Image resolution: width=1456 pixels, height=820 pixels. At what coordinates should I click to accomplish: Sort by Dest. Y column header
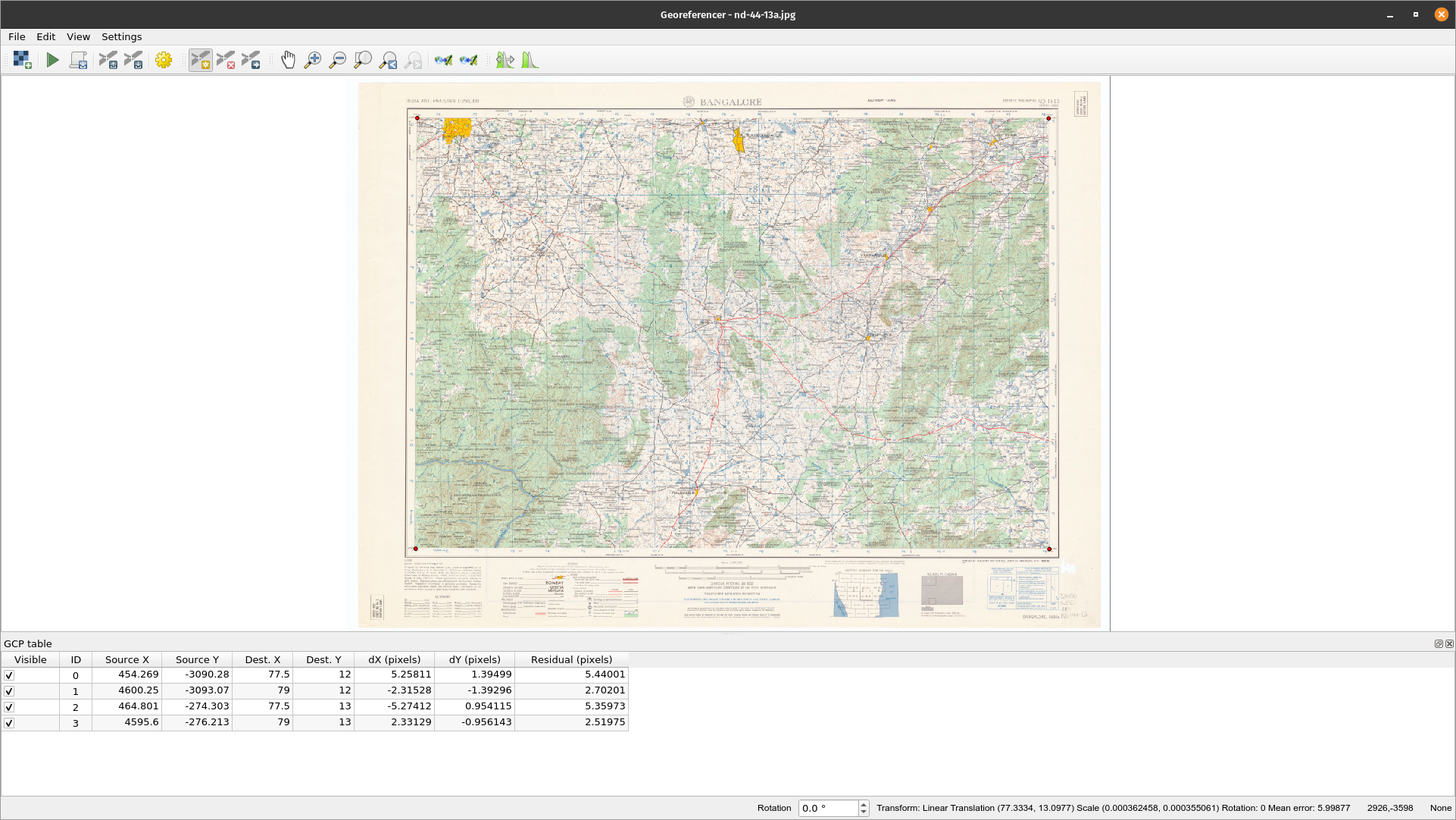point(323,659)
